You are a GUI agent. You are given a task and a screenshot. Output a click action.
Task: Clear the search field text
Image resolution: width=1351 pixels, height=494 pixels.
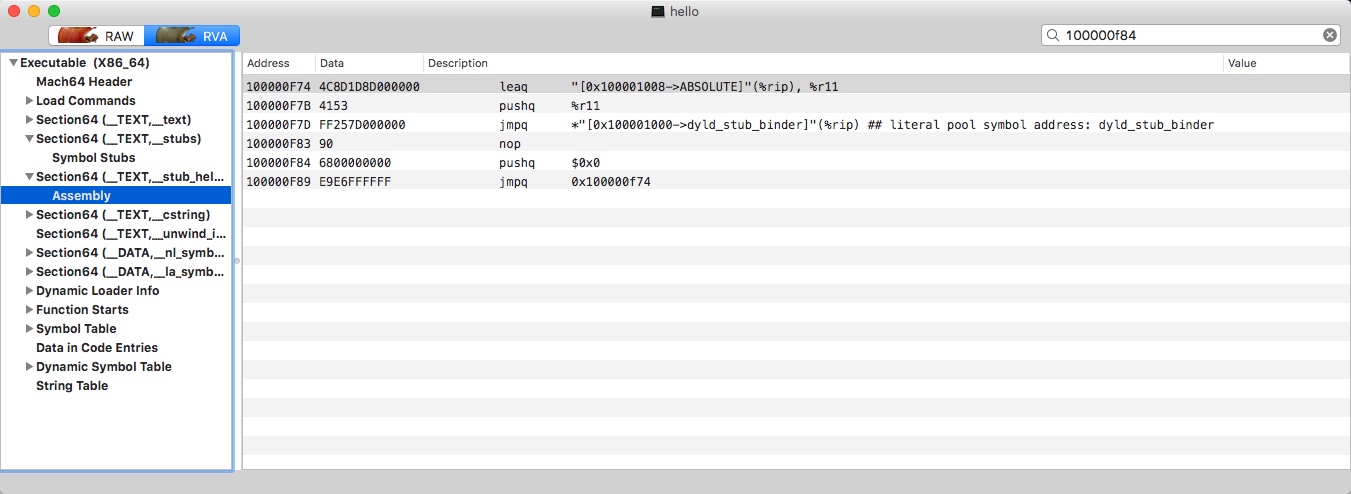coord(1329,35)
